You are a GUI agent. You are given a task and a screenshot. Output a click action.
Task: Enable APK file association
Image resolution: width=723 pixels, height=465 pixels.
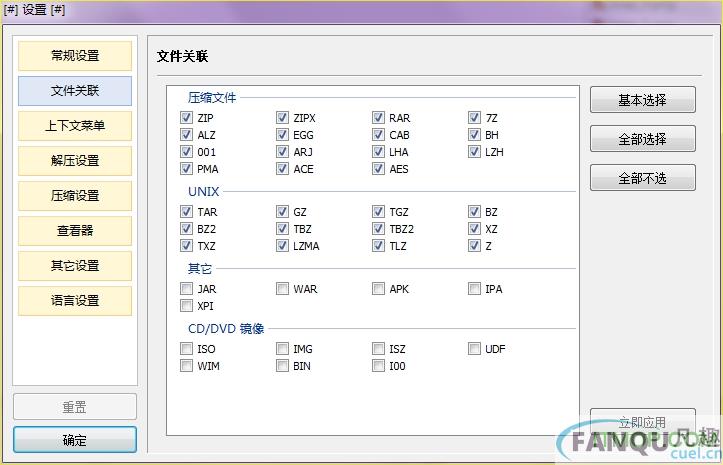pyautogui.click(x=379, y=289)
